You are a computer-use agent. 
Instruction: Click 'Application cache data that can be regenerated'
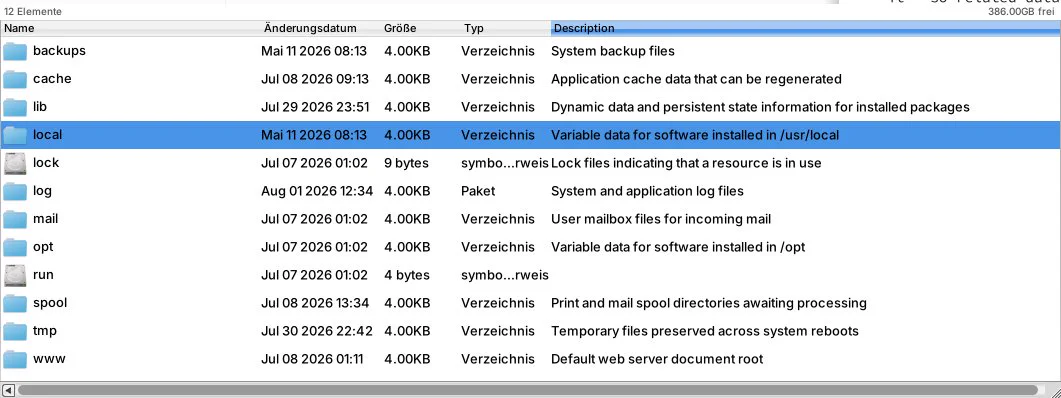pyautogui.click(x=696, y=79)
